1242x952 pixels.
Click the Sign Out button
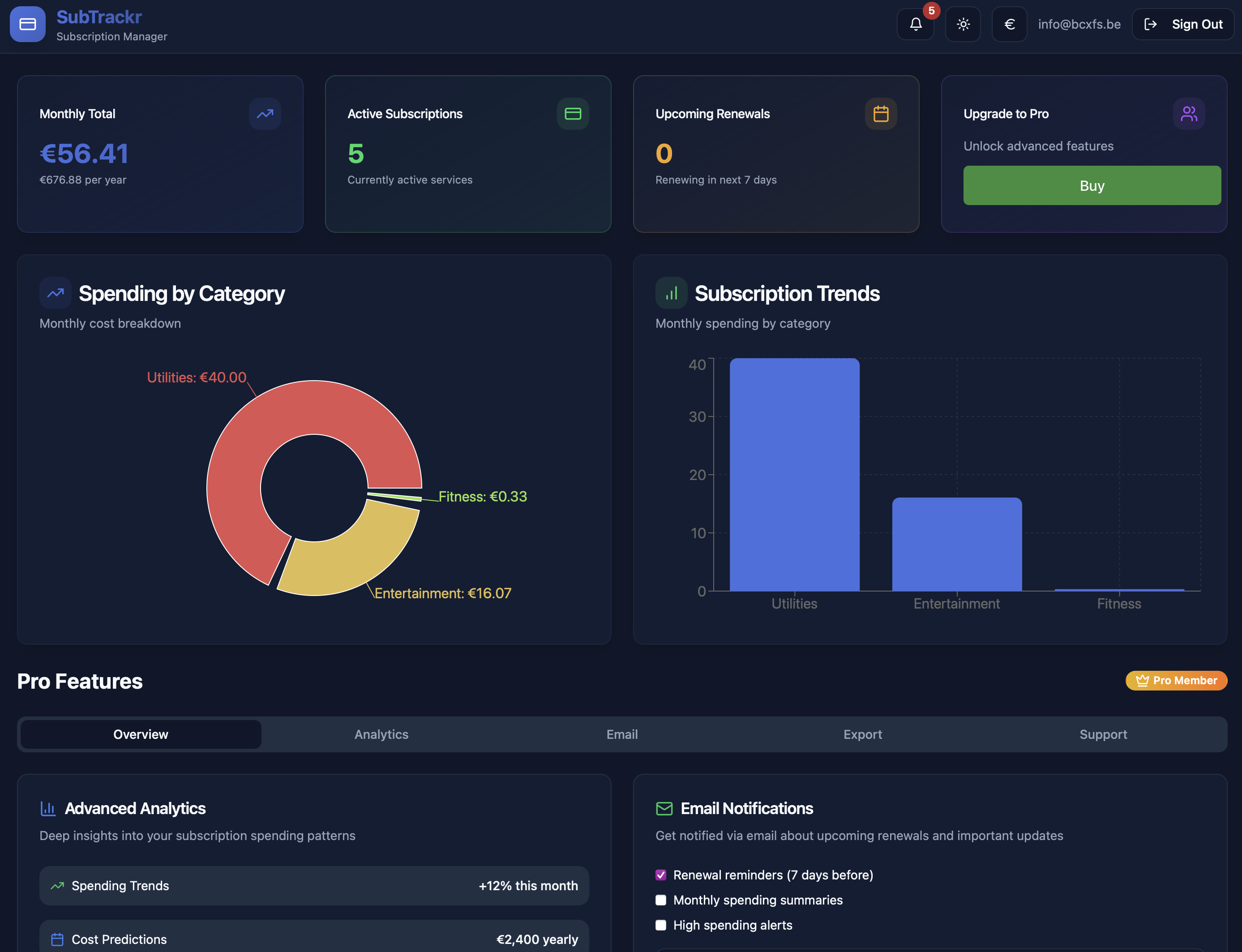(1183, 24)
